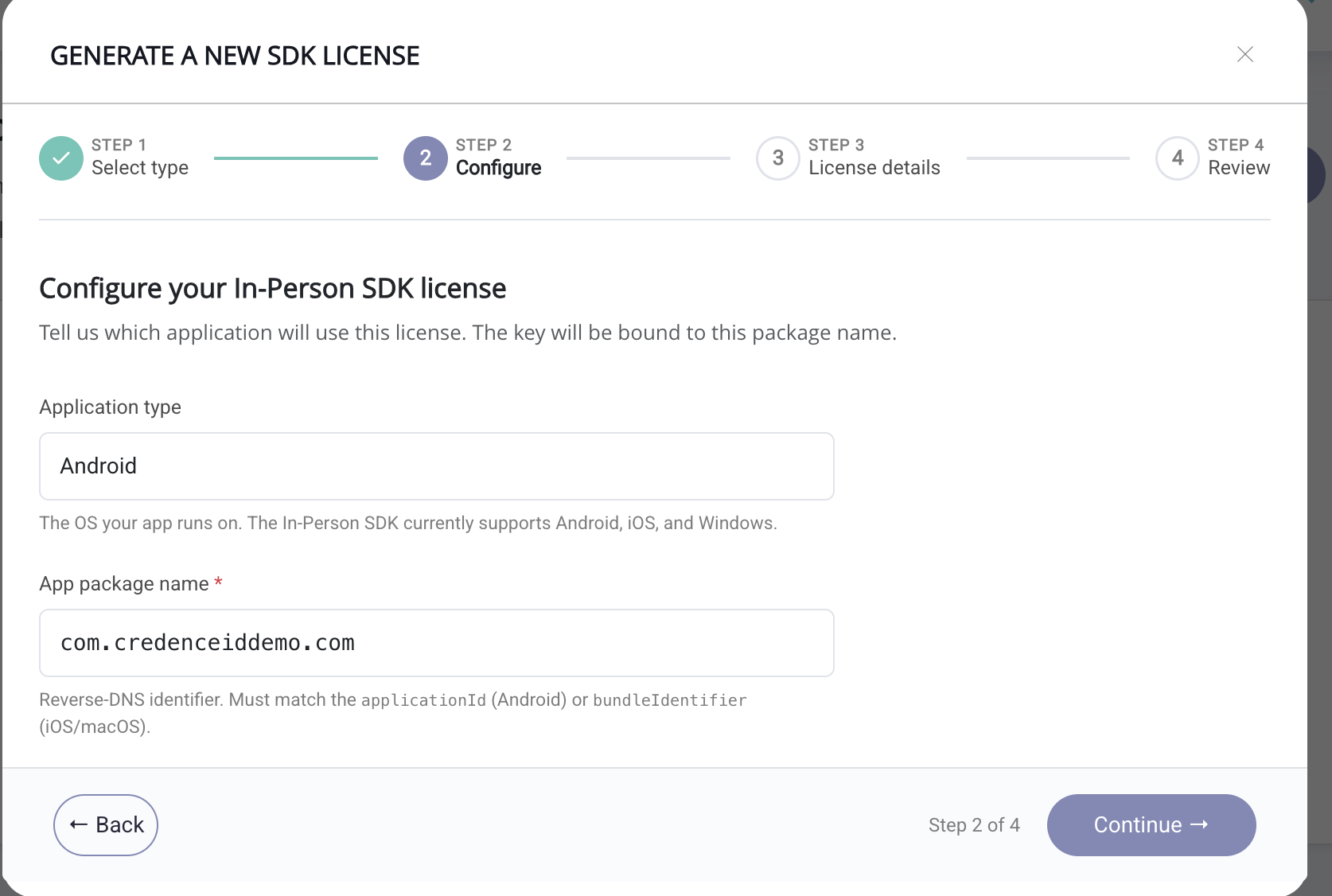Jump to License details step
Image resolution: width=1332 pixels, height=896 pixels.
(874, 168)
